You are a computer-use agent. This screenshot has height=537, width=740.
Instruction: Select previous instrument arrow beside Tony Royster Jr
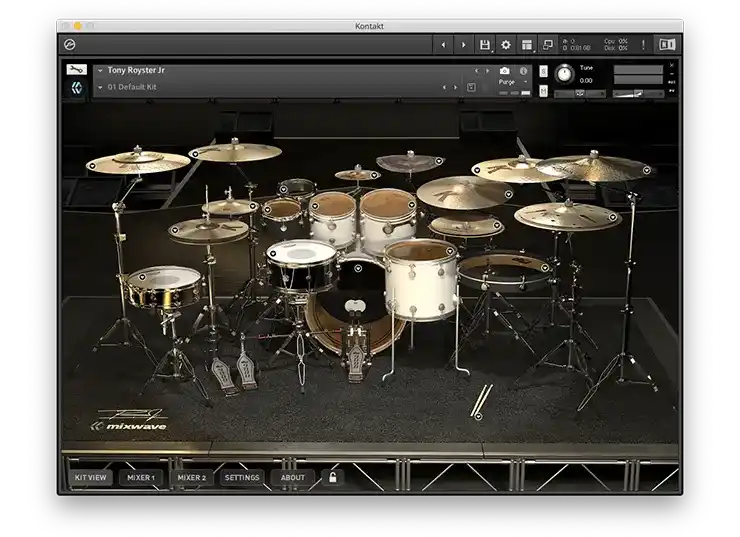coord(476,71)
